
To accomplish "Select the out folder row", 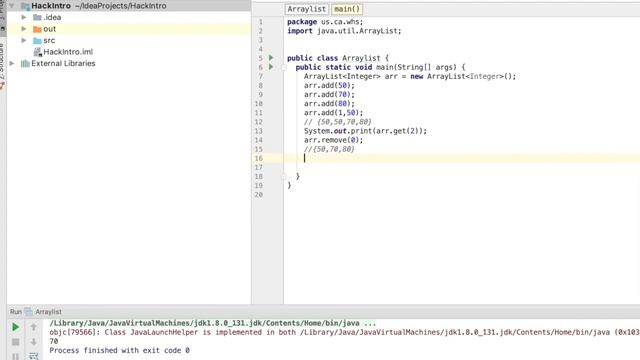I will 129,29.
